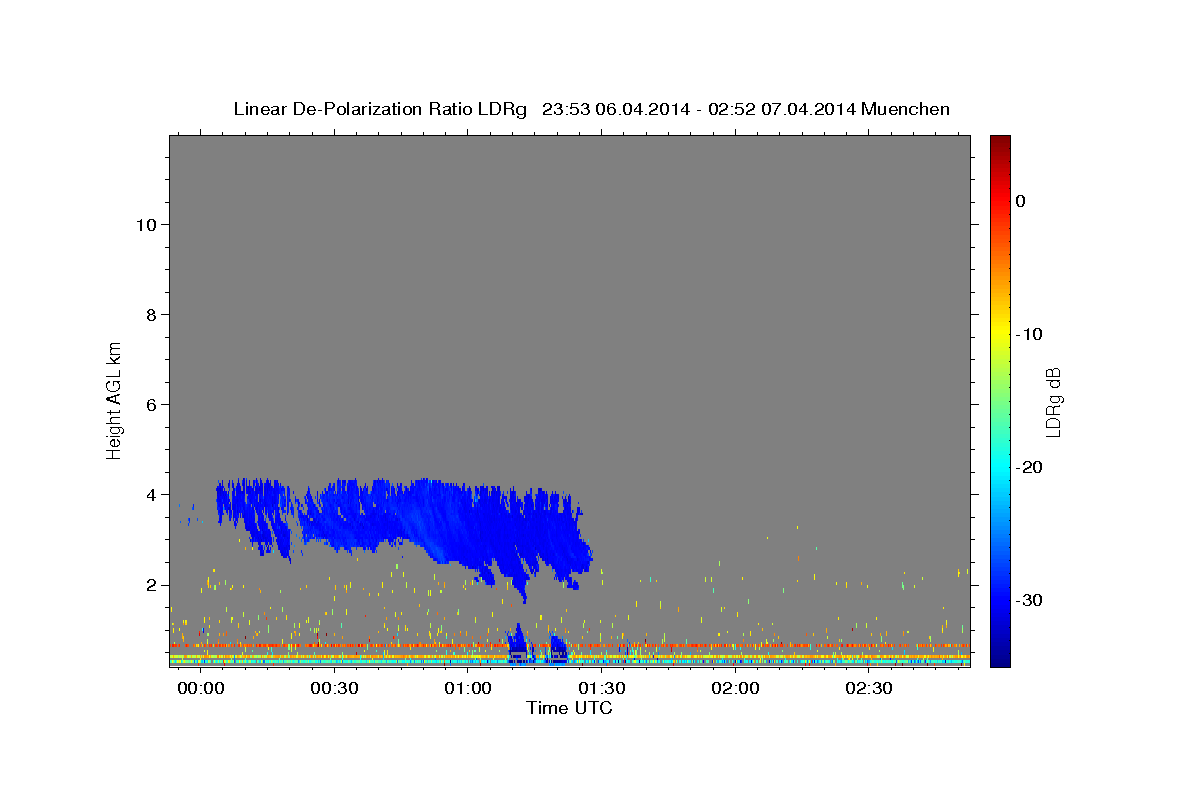Click the height tick label 6
Viewport: 1200px width, 800px height.
click(x=153, y=405)
